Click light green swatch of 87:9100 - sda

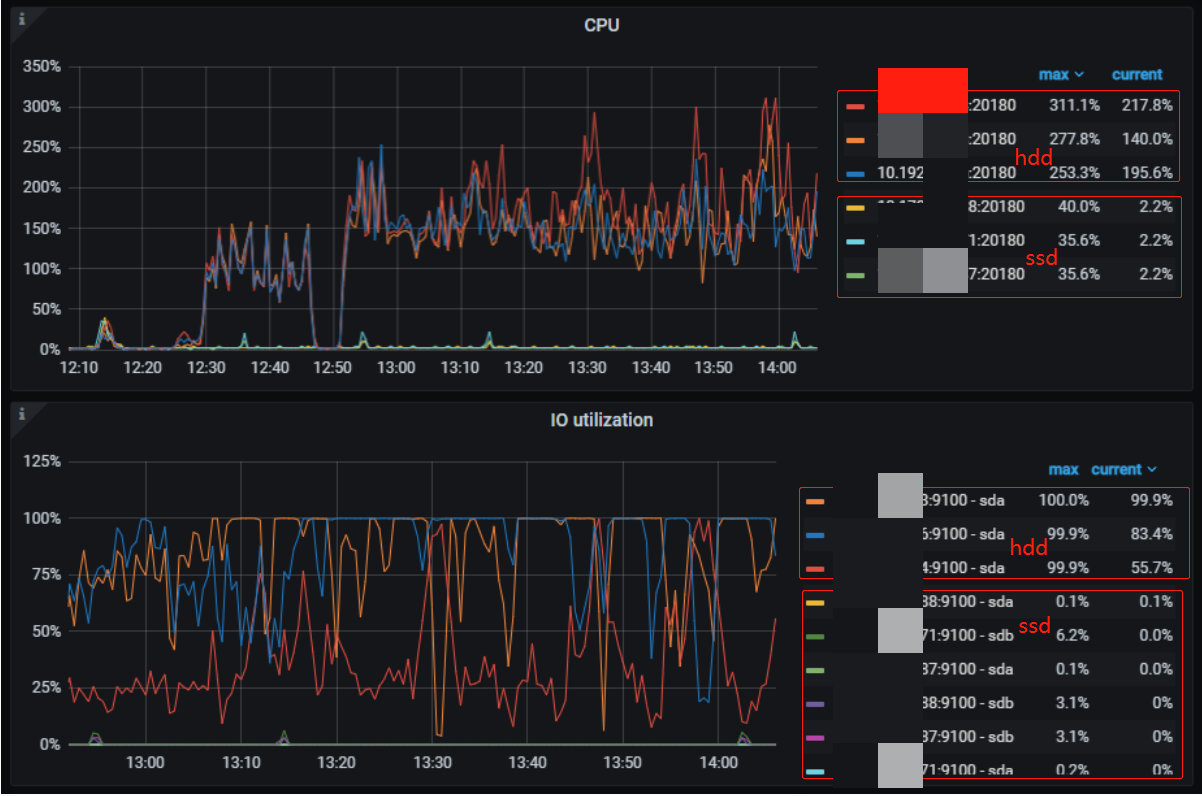pyautogui.click(x=815, y=670)
